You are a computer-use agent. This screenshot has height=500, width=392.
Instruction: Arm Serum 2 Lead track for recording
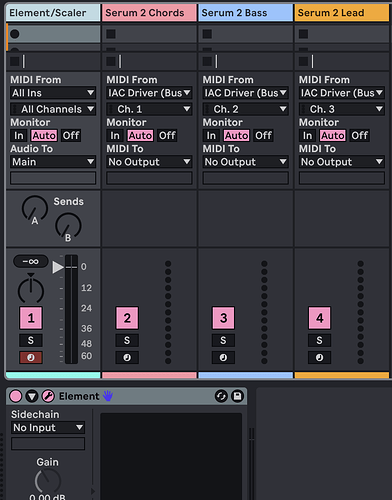point(319,358)
